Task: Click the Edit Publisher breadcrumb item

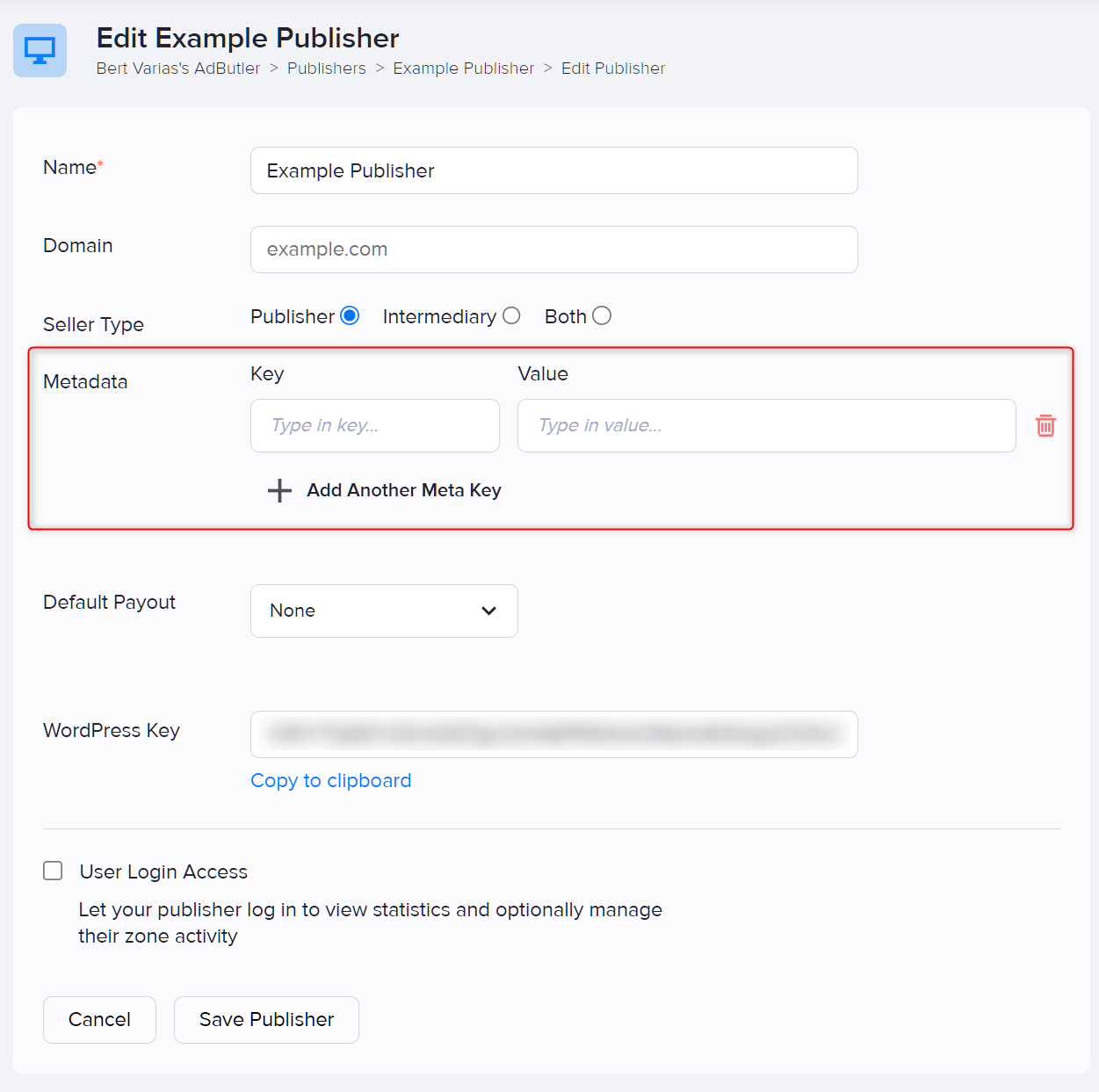Action: pos(612,68)
